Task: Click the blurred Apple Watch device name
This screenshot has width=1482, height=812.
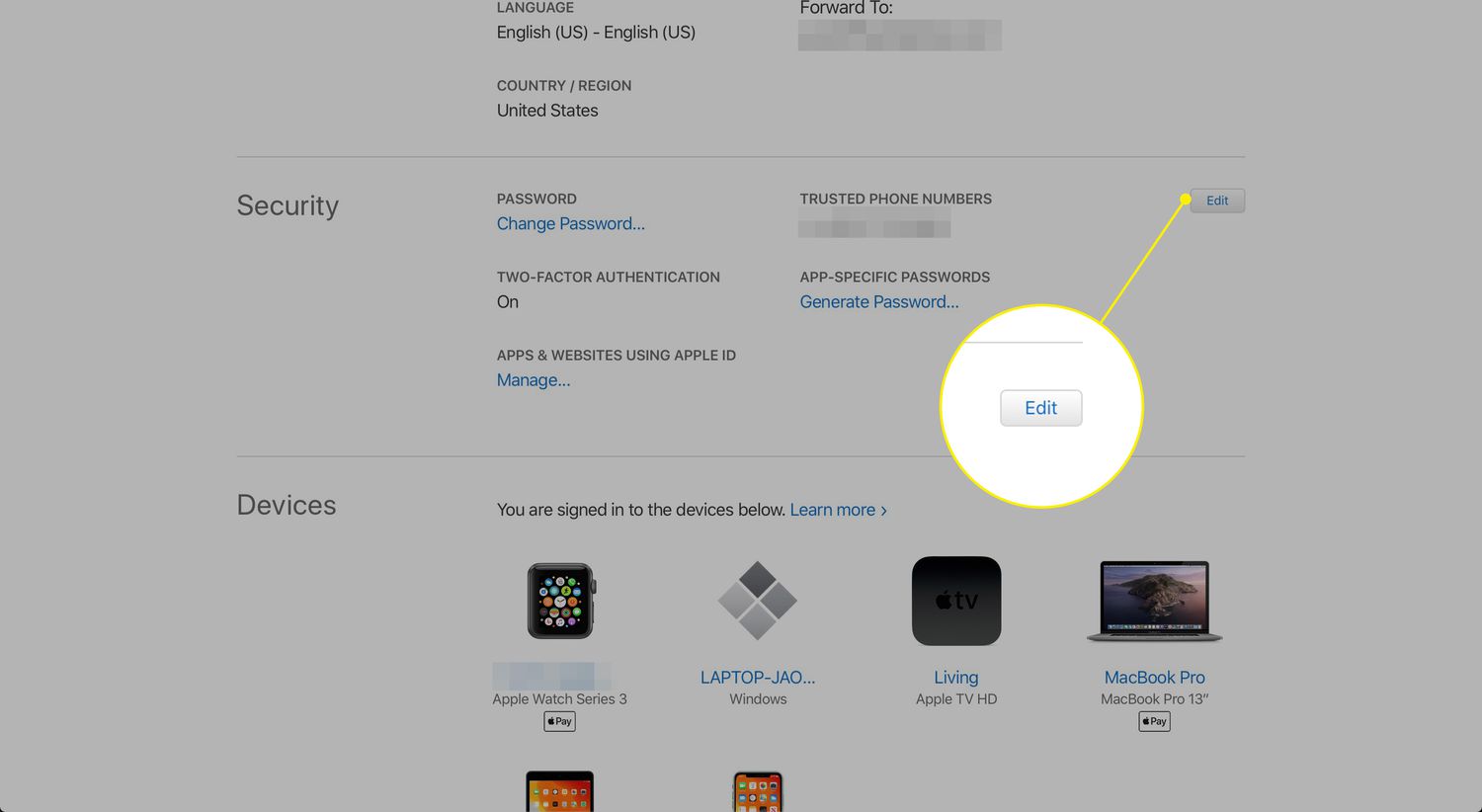Action: coord(551,676)
